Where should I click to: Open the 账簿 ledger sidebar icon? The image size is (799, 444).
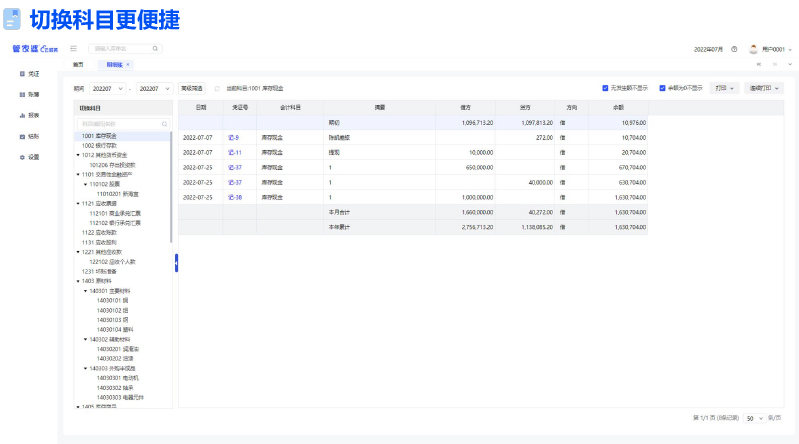pyautogui.click(x=22, y=94)
